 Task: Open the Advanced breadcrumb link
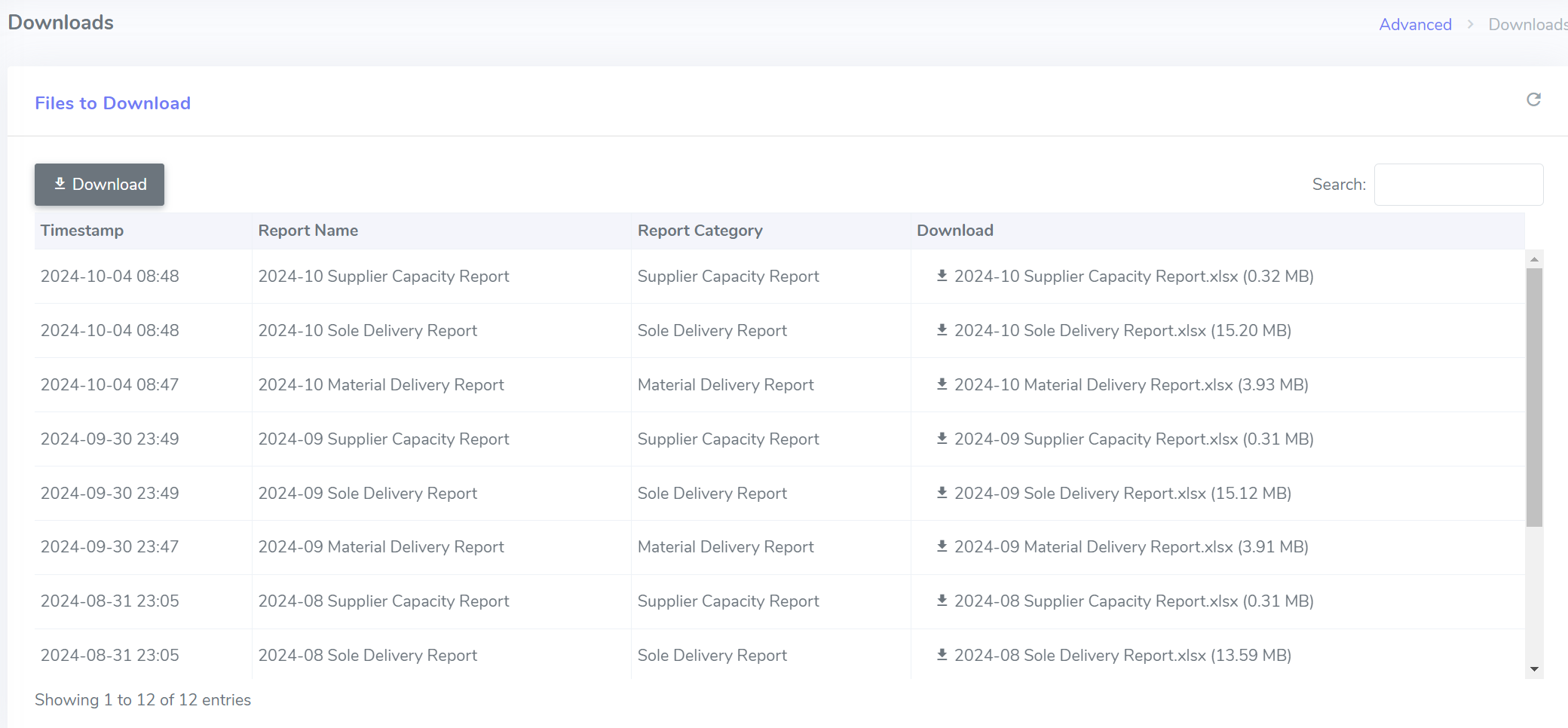pos(1415,24)
